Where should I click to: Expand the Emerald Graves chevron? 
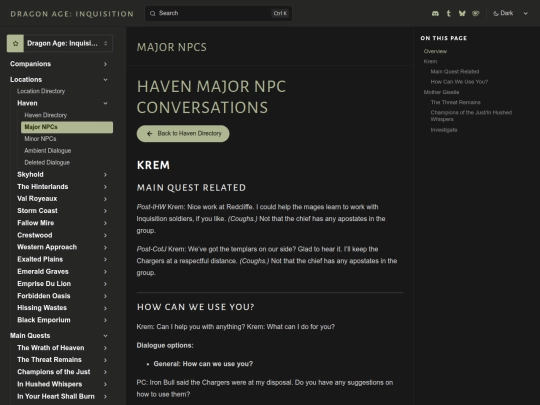click(105, 272)
